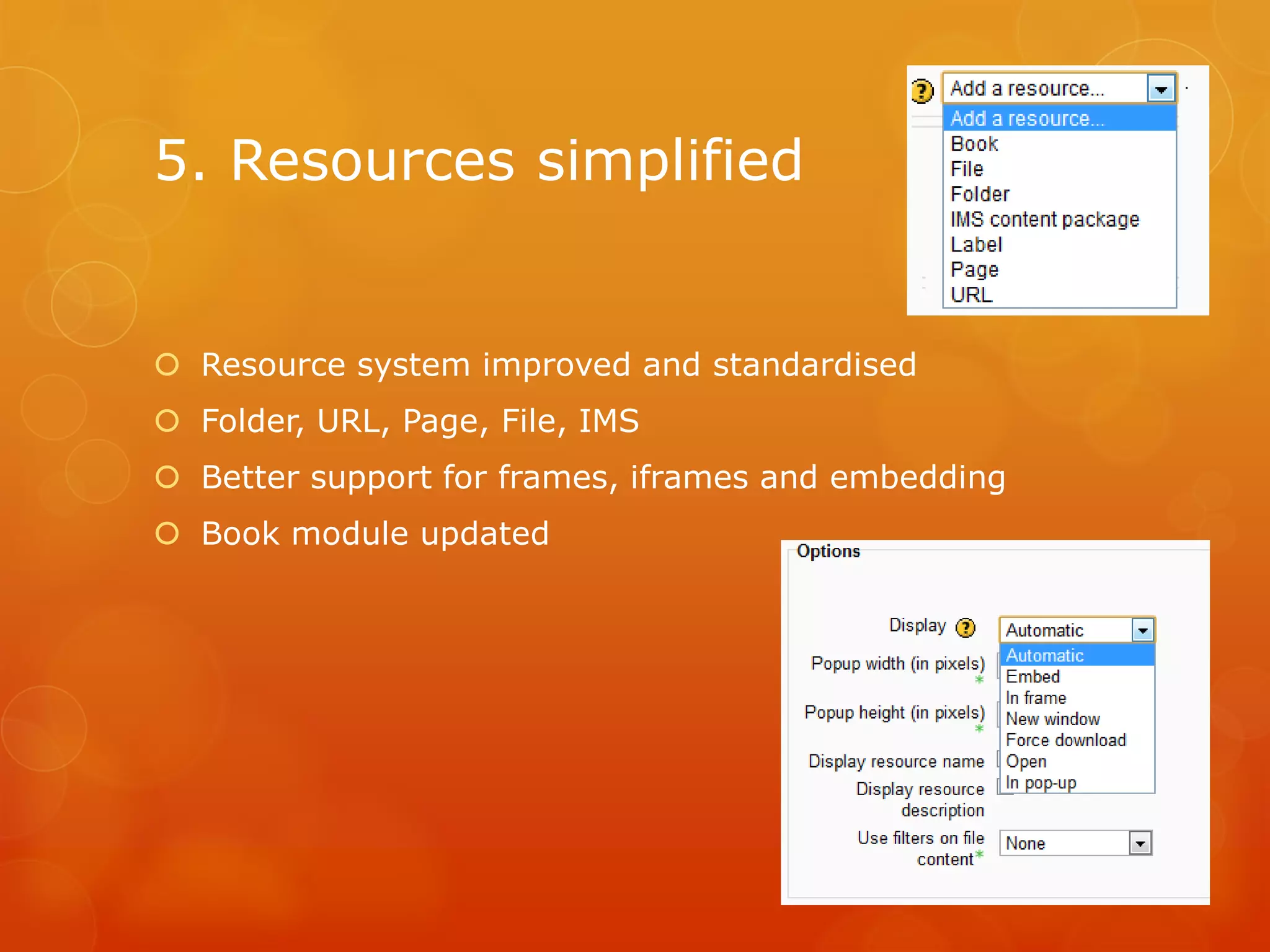This screenshot has width=1270, height=952.
Task: Click the help icon beside Add a resource
Action: point(922,91)
